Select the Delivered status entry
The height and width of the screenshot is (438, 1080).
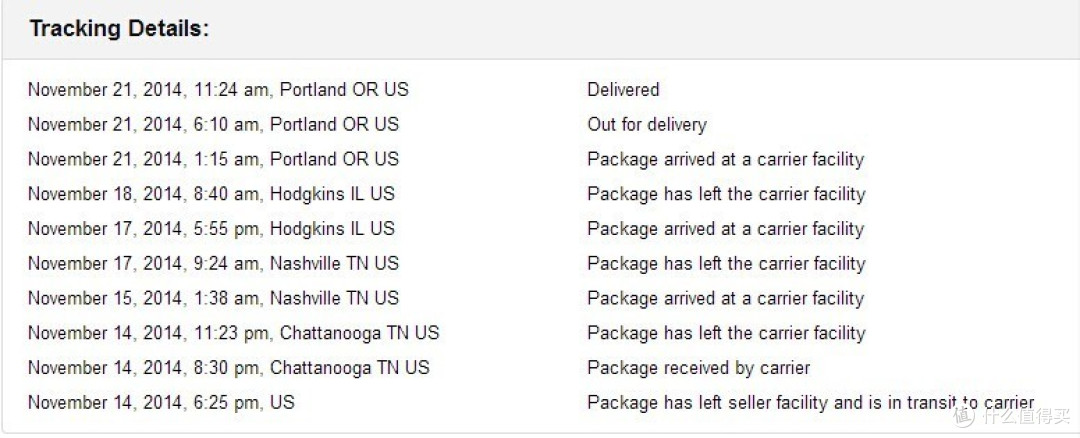tap(623, 90)
